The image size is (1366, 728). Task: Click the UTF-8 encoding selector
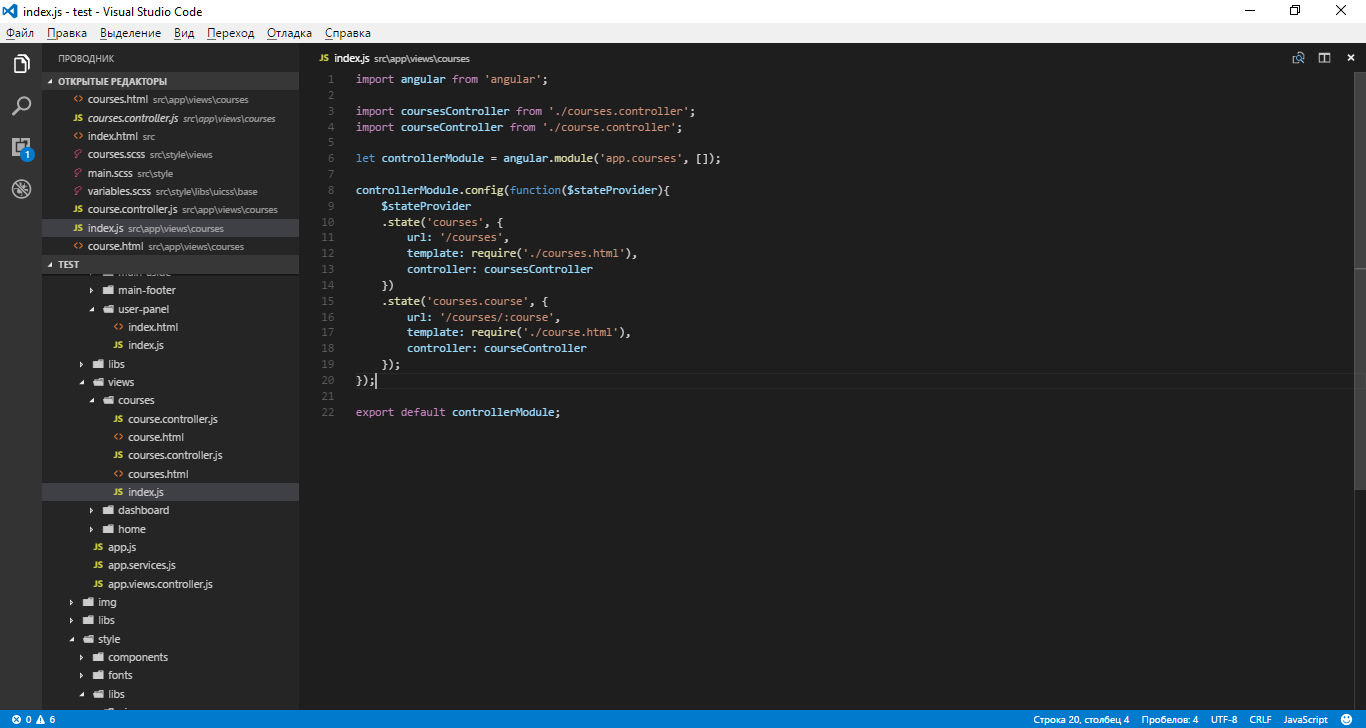tap(1223, 719)
